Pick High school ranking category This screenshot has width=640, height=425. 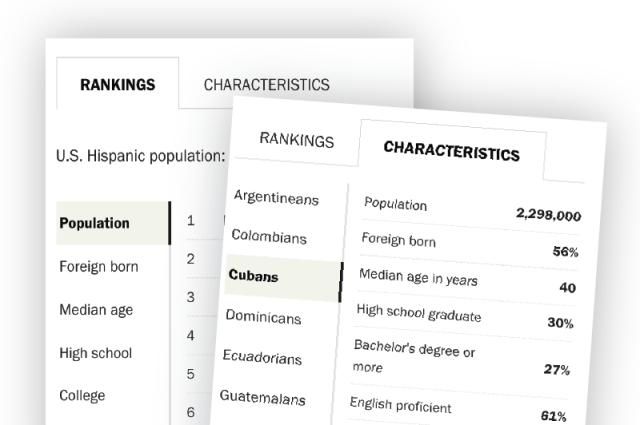tap(95, 353)
